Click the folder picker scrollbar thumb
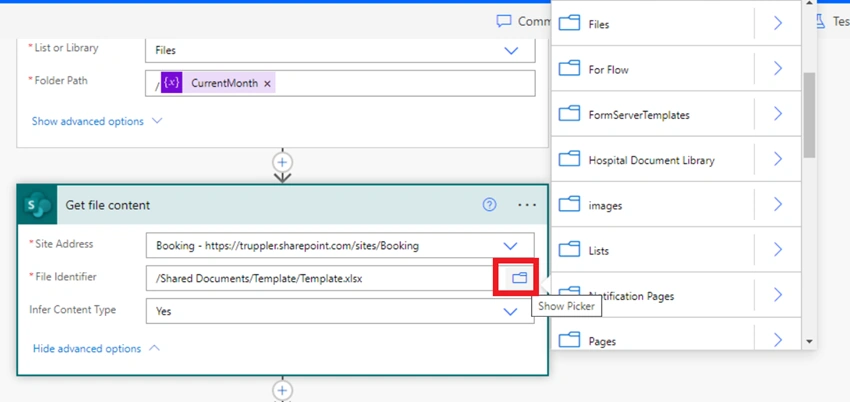Viewport: 850px width, 402px height. 809,115
